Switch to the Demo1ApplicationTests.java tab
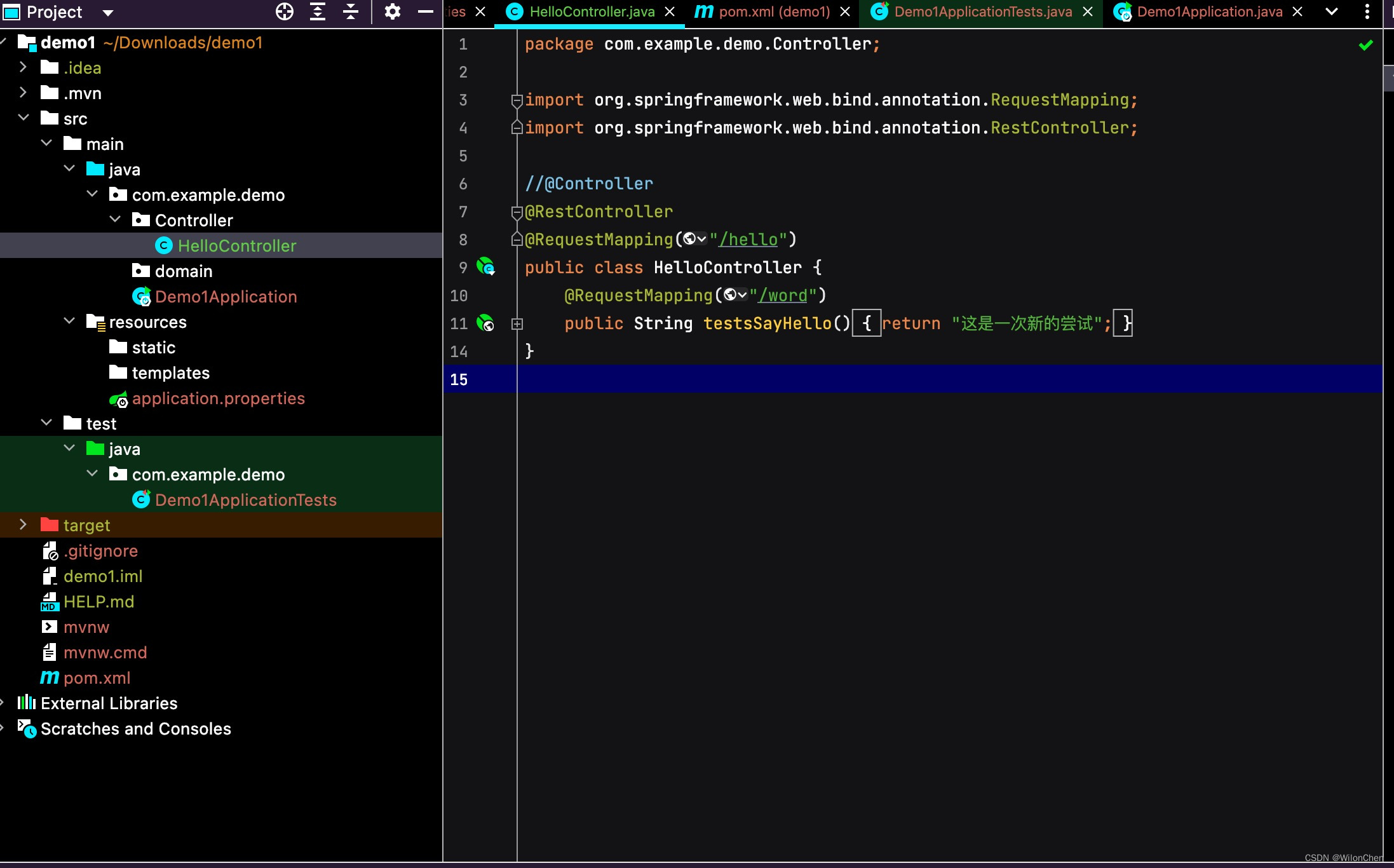The width and height of the screenshot is (1394, 868). [982, 11]
